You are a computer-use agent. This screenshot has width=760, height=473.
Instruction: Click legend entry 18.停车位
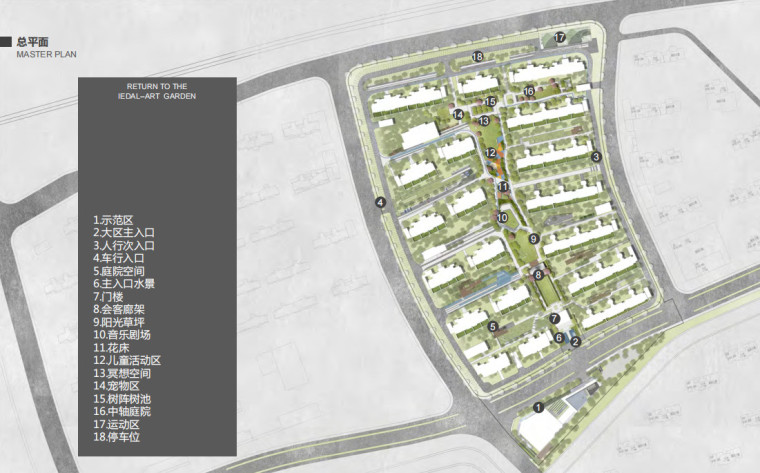[x=119, y=436]
